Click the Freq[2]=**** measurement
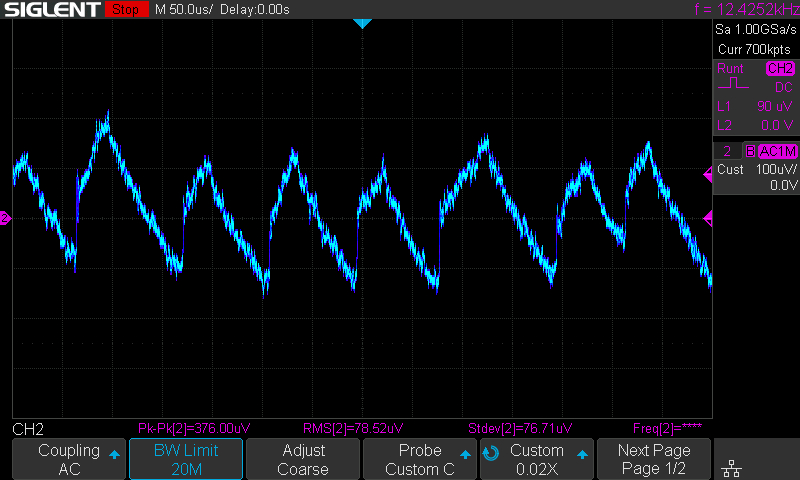Image resolution: width=800 pixels, height=480 pixels. 667,428
